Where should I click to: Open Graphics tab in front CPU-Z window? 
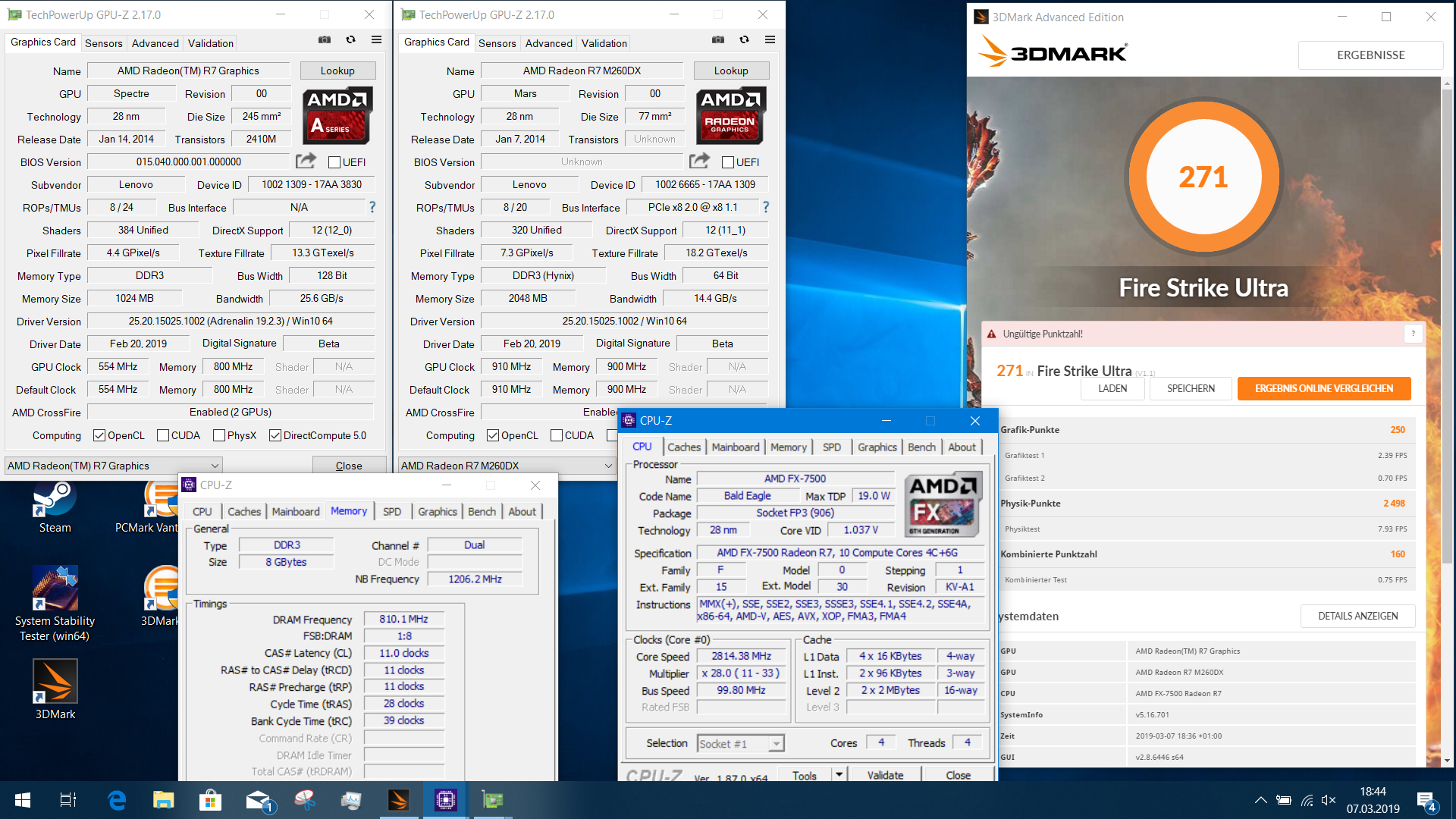877,447
